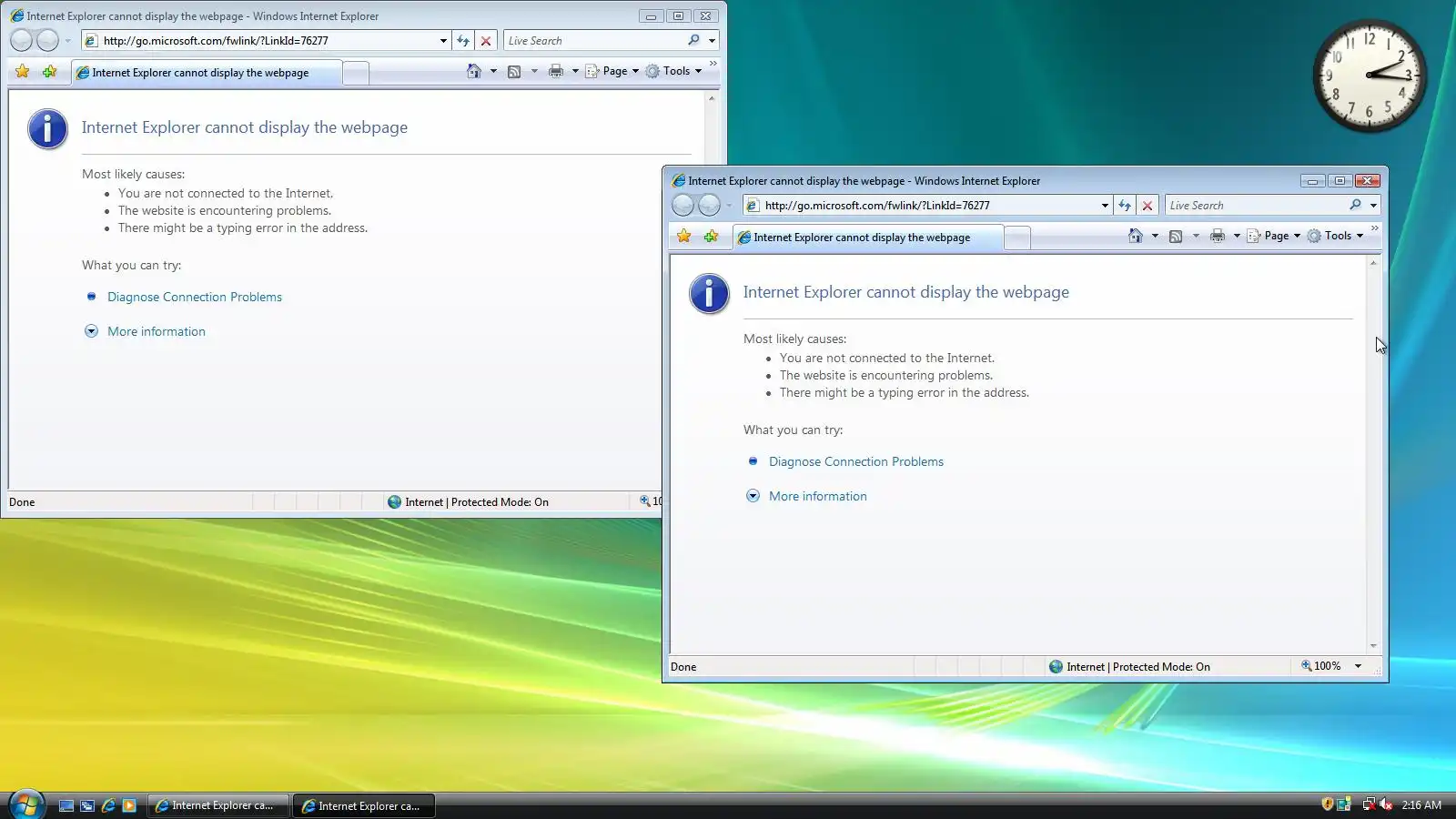The image size is (1456, 819).
Task: Click Favorites Center star in back IE window
Action: [x=23, y=72]
